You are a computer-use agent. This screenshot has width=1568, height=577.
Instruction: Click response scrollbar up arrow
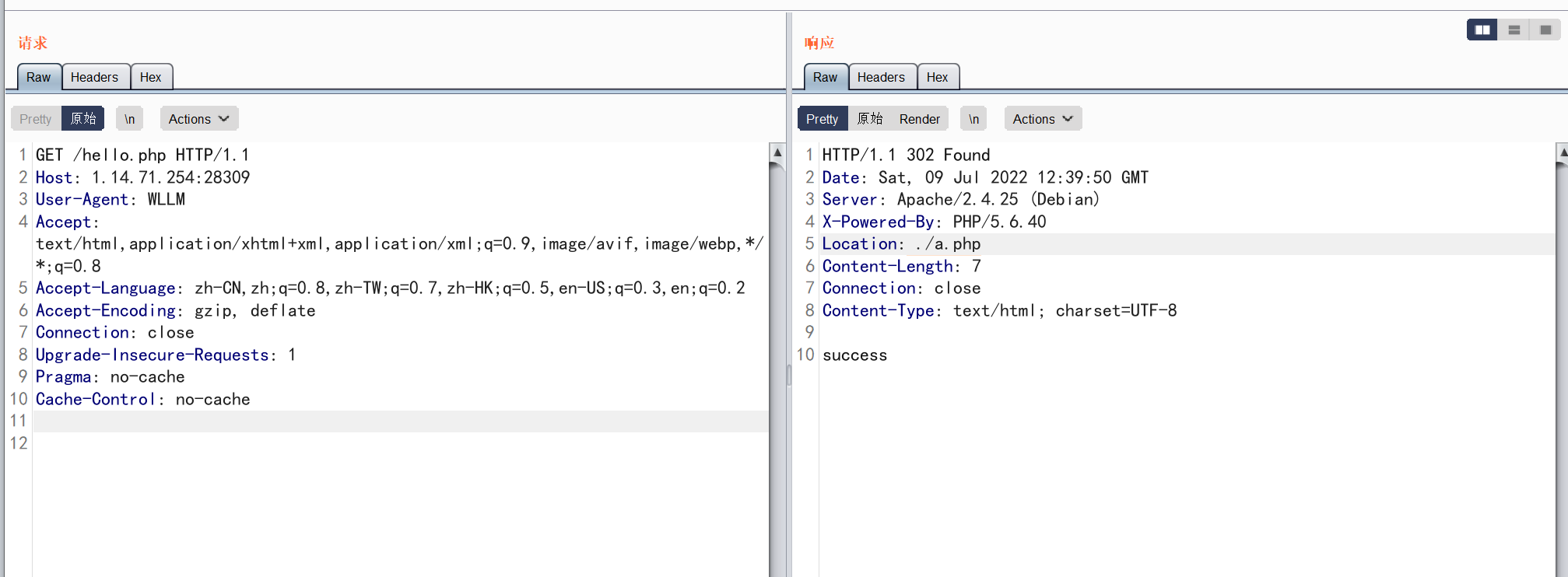point(1563,152)
